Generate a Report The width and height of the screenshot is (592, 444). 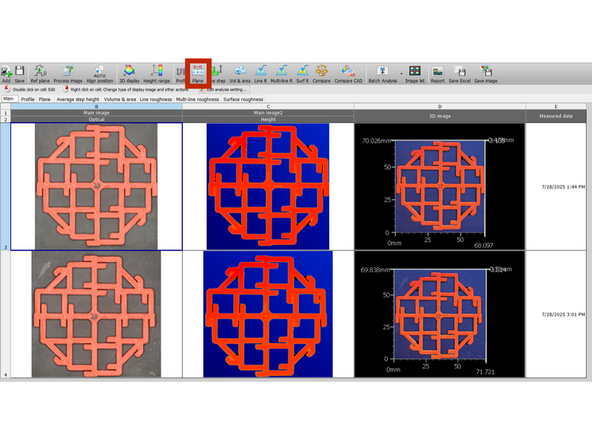pos(438,74)
